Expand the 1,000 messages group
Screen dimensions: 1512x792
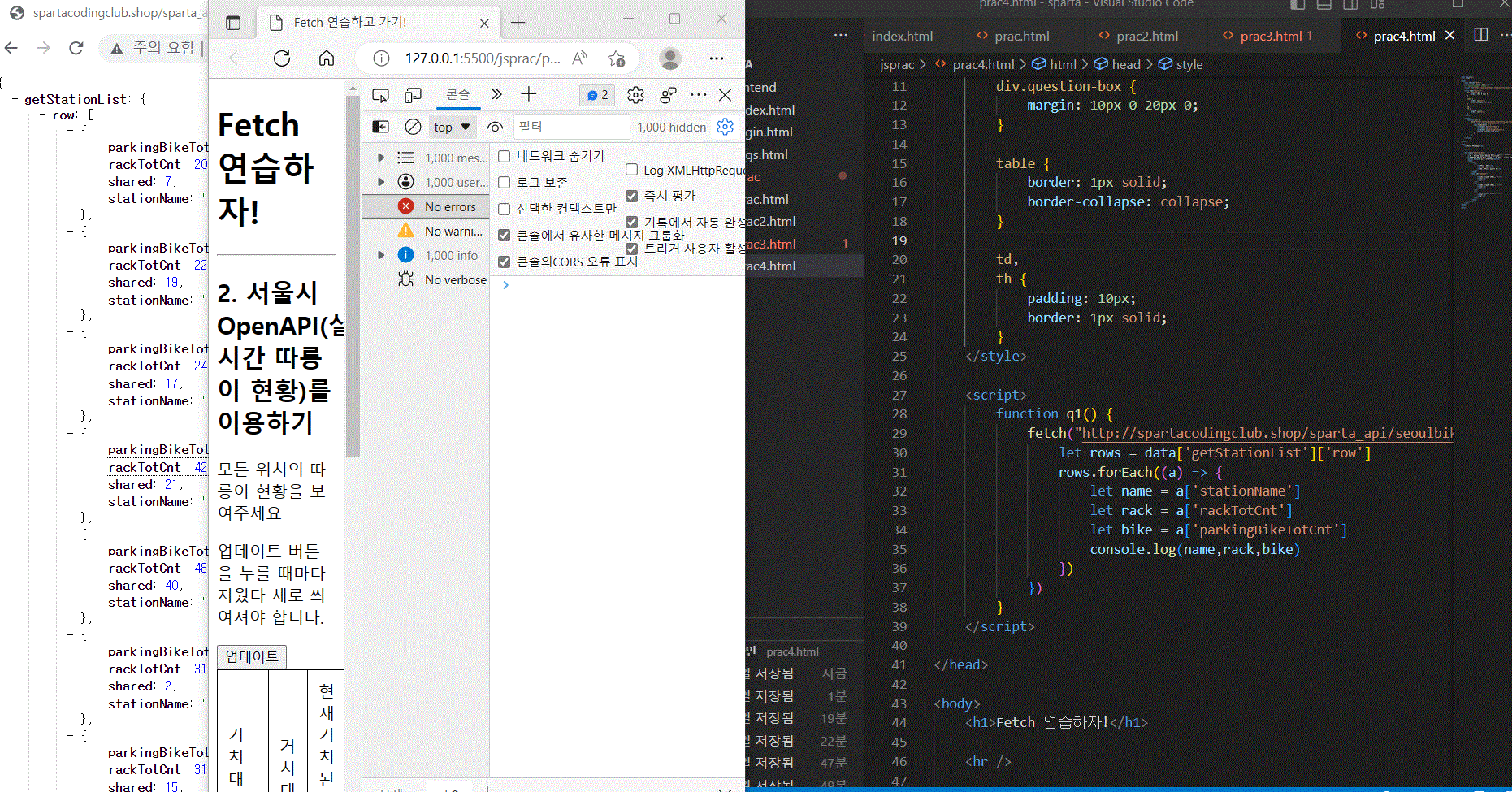coord(381,158)
